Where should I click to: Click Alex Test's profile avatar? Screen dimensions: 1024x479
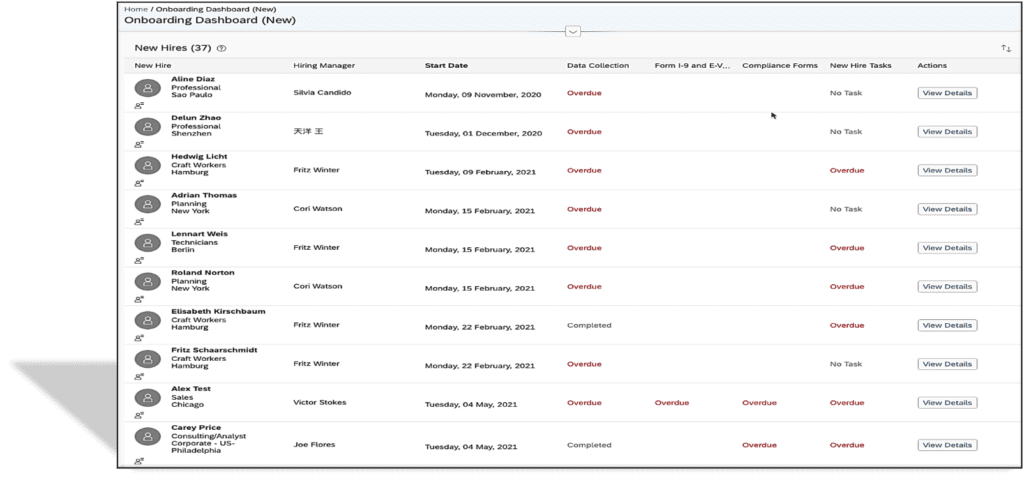point(148,397)
